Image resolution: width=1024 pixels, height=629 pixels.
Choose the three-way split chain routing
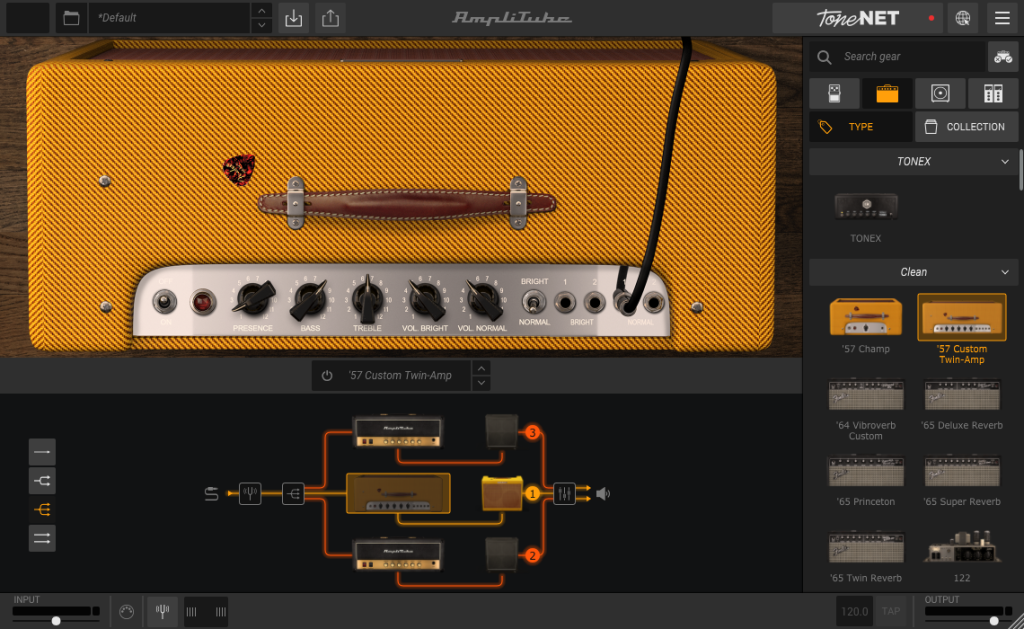pyautogui.click(x=42, y=509)
